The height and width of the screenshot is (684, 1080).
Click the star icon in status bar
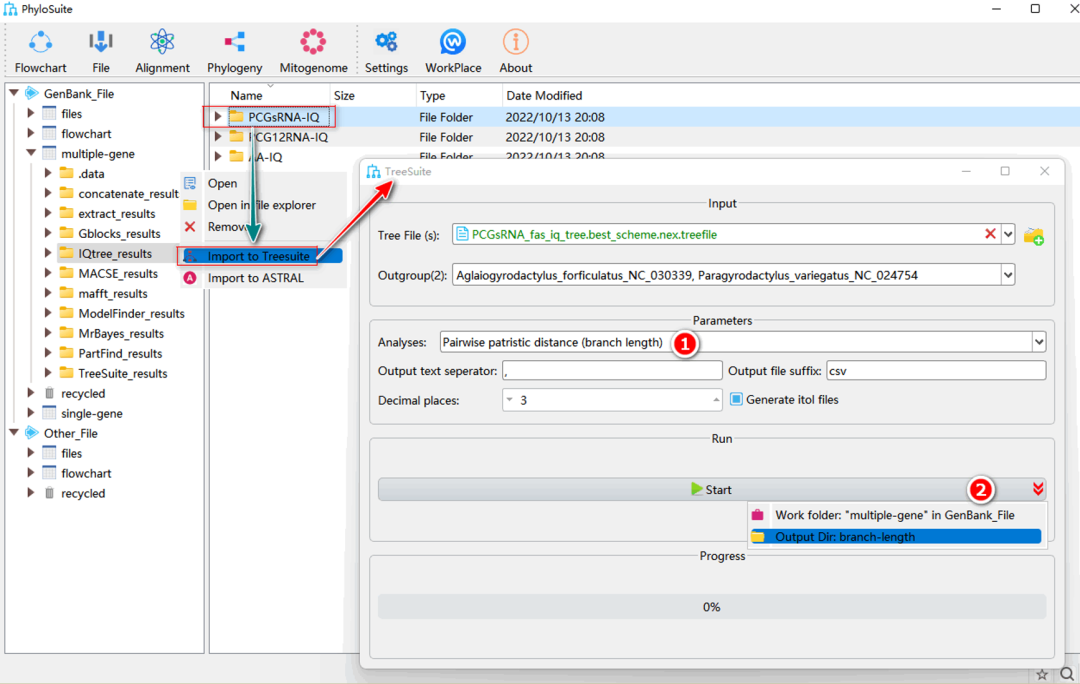pyautogui.click(x=1042, y=674)
